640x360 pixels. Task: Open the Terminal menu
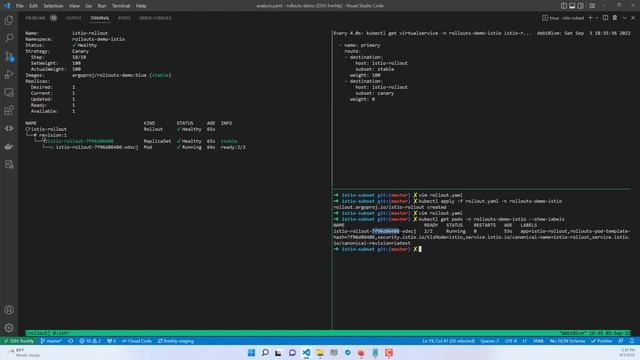(x=121, y=6)
